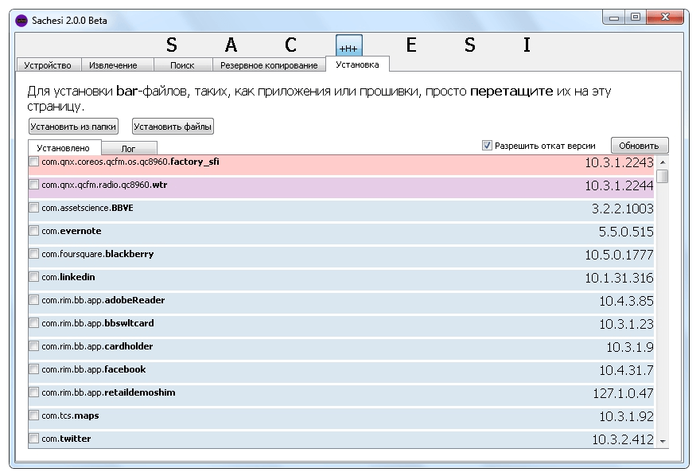700x476 pixels.
Task: Toggle Разрешить откат версии checkbox
Action: click(x=487, y=146)
